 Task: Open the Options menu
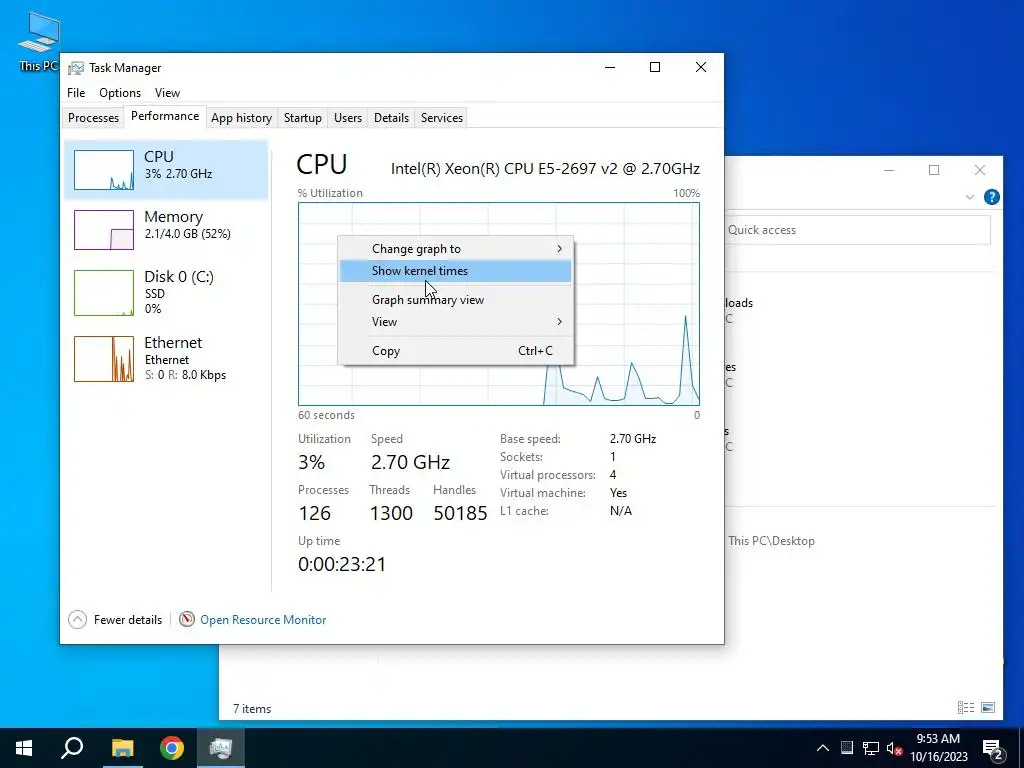pos(120,93)
